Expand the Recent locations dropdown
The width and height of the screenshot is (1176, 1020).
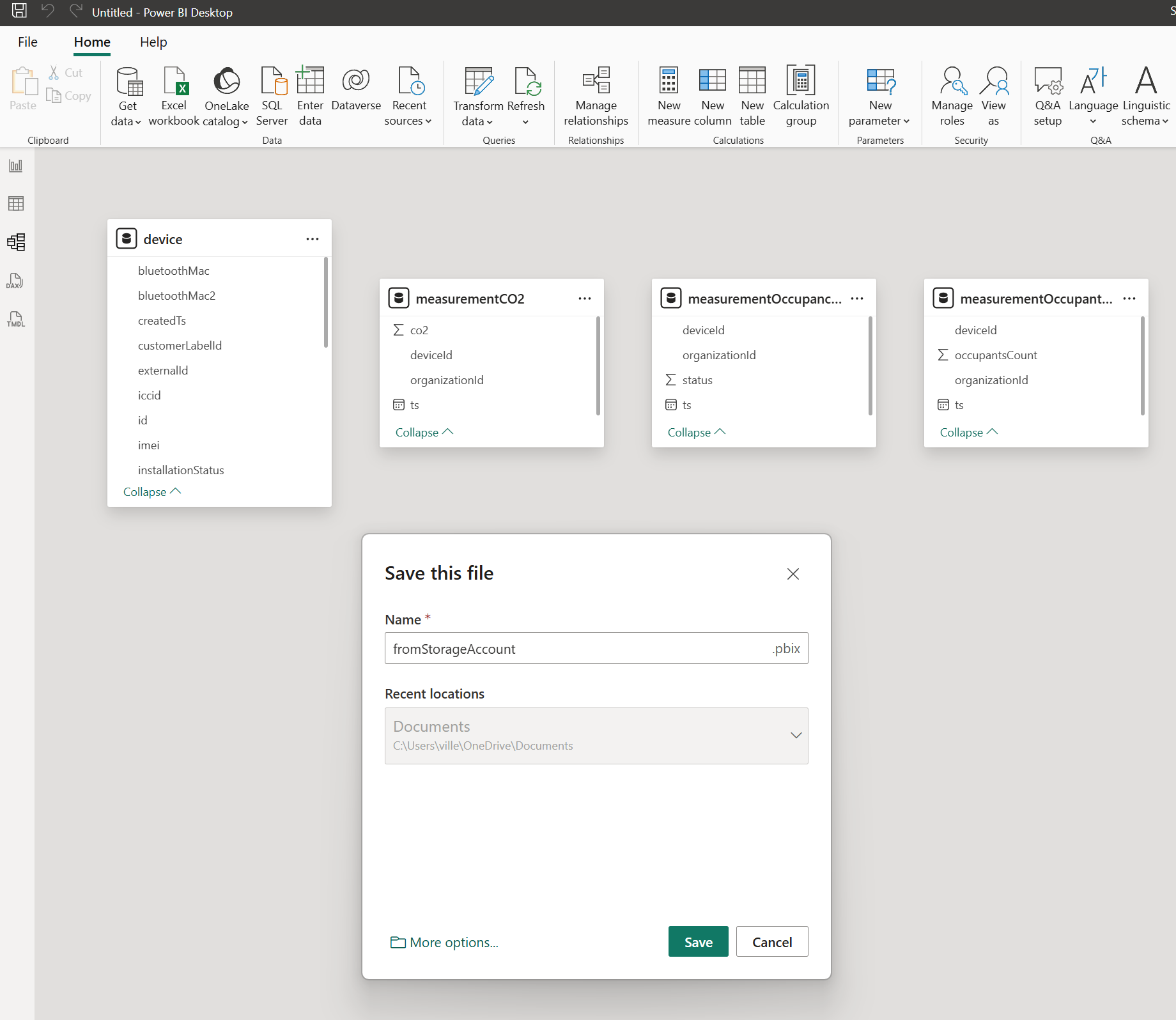tap(796, 736)
